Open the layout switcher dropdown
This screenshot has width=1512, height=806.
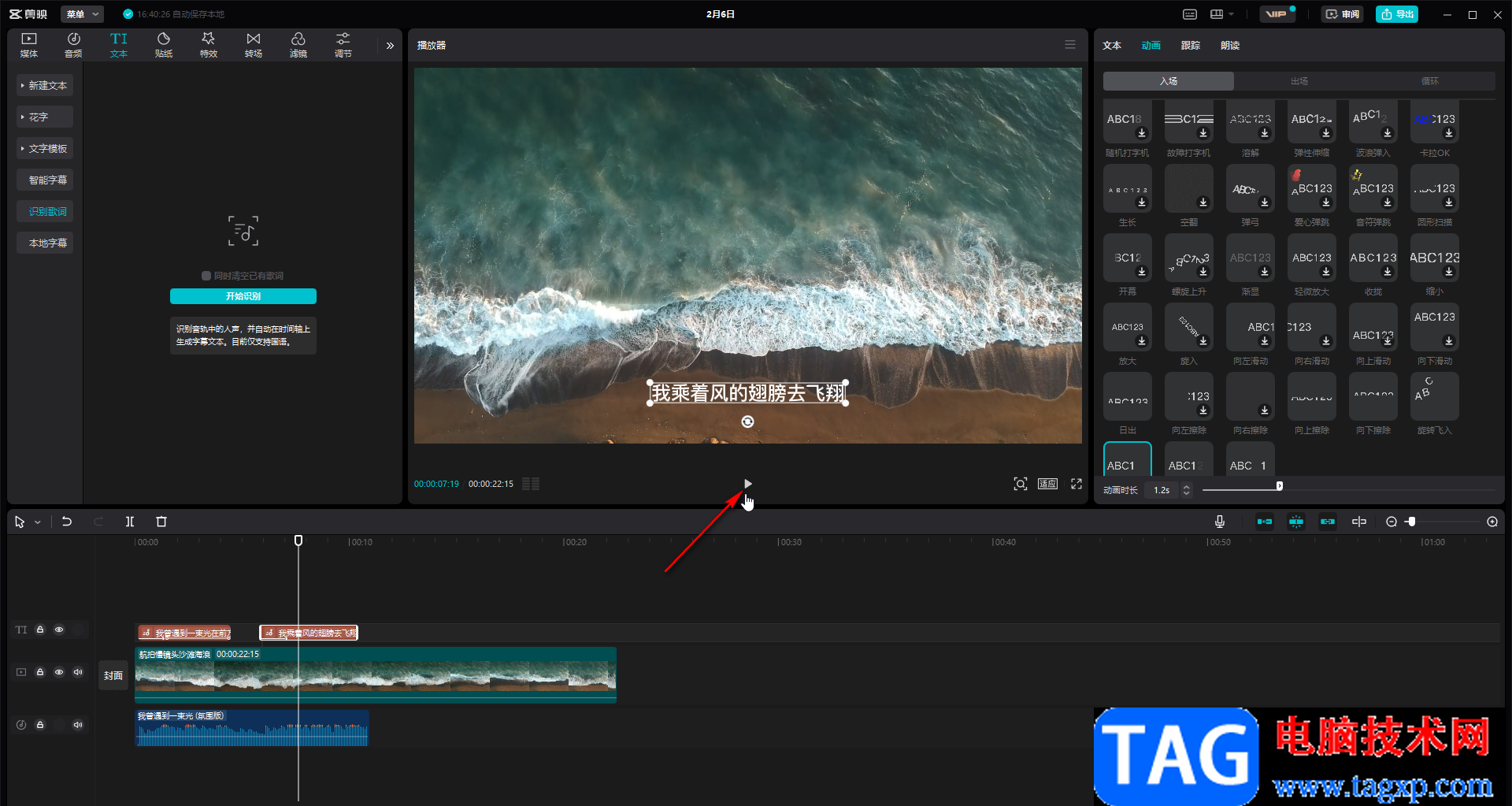(x=1221, y=14)
